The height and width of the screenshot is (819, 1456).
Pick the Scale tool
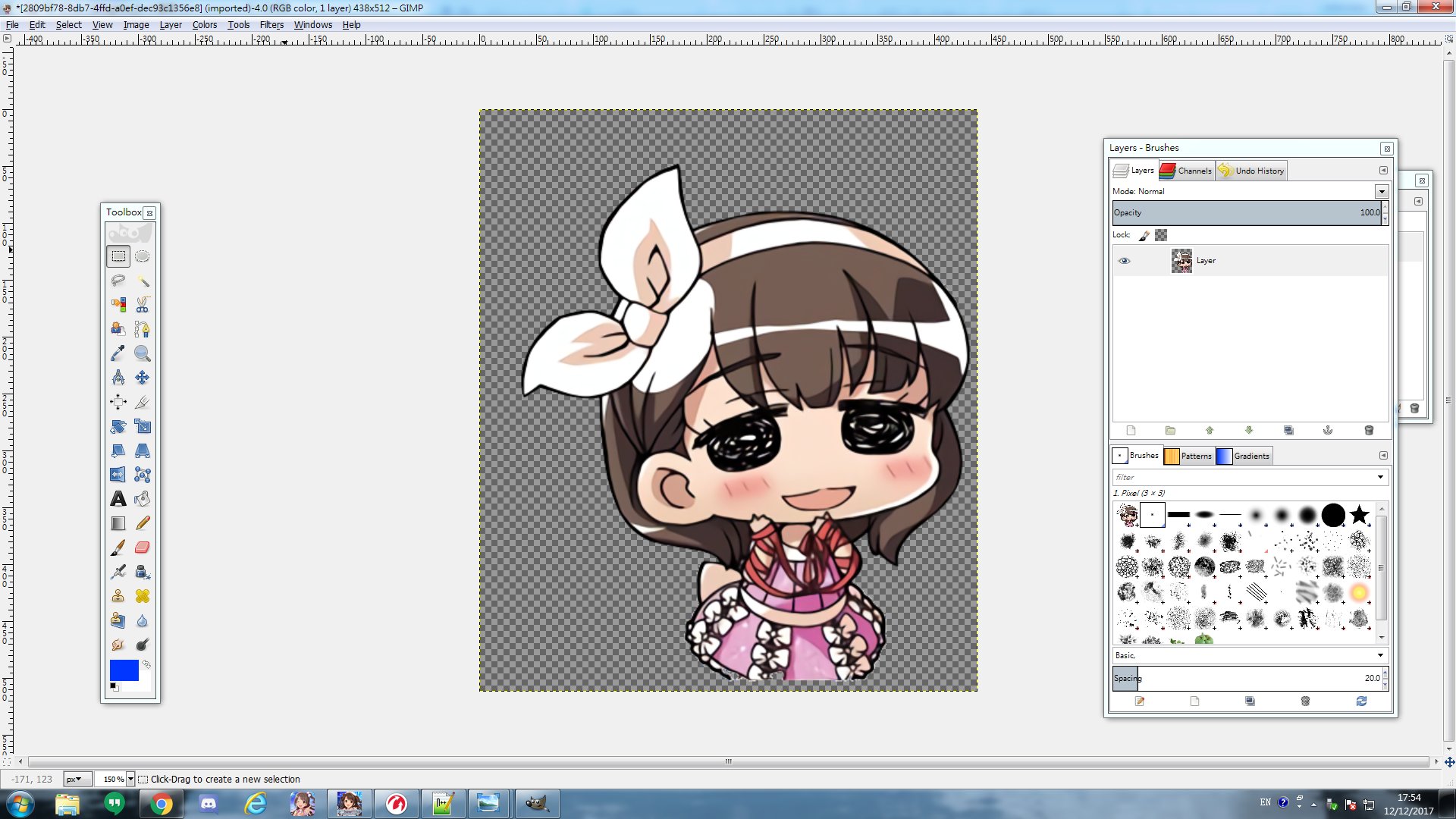click(142, 426)
